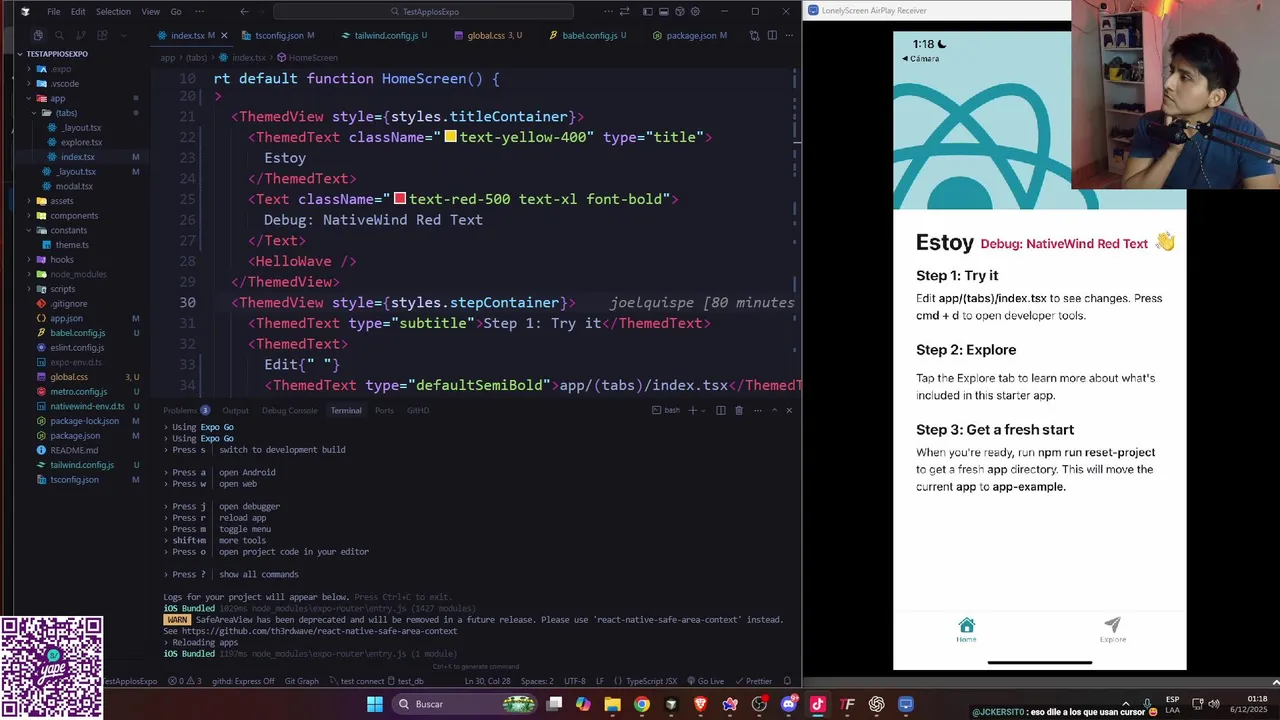Click the yellow-400 color swatch in code

click(451, 137)
